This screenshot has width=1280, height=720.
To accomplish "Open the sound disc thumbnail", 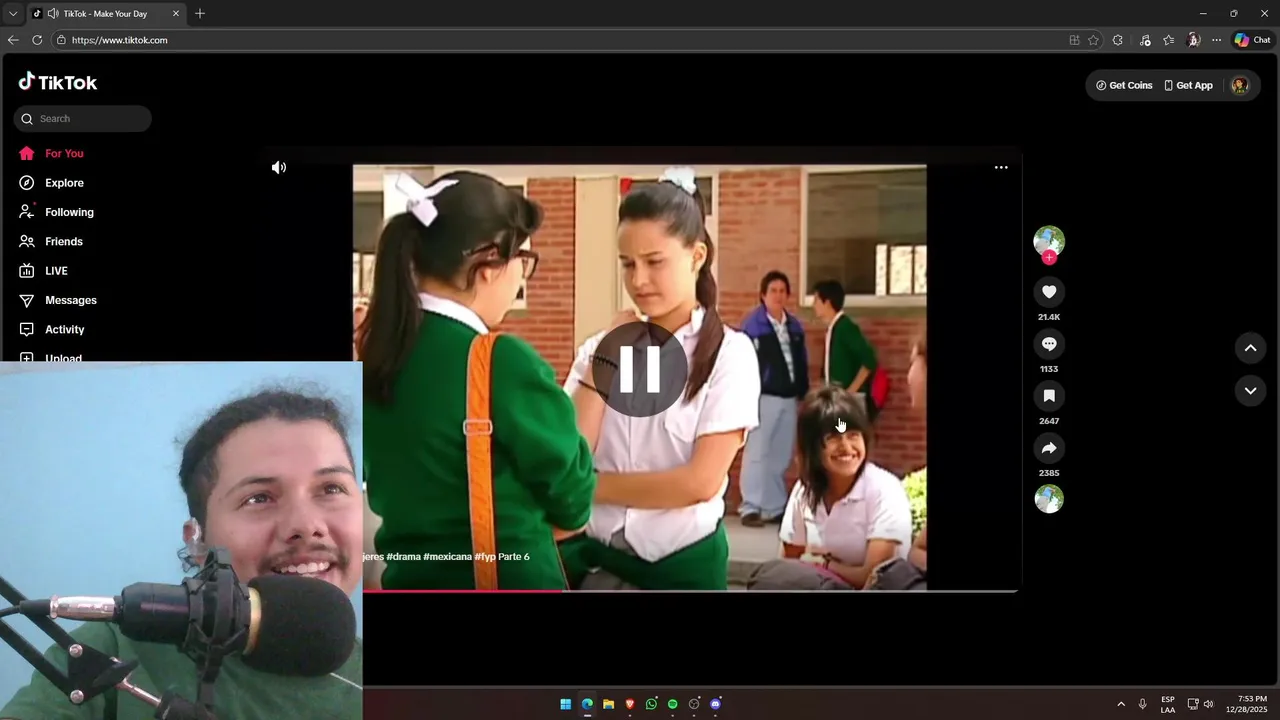I will pos(1049,499).
